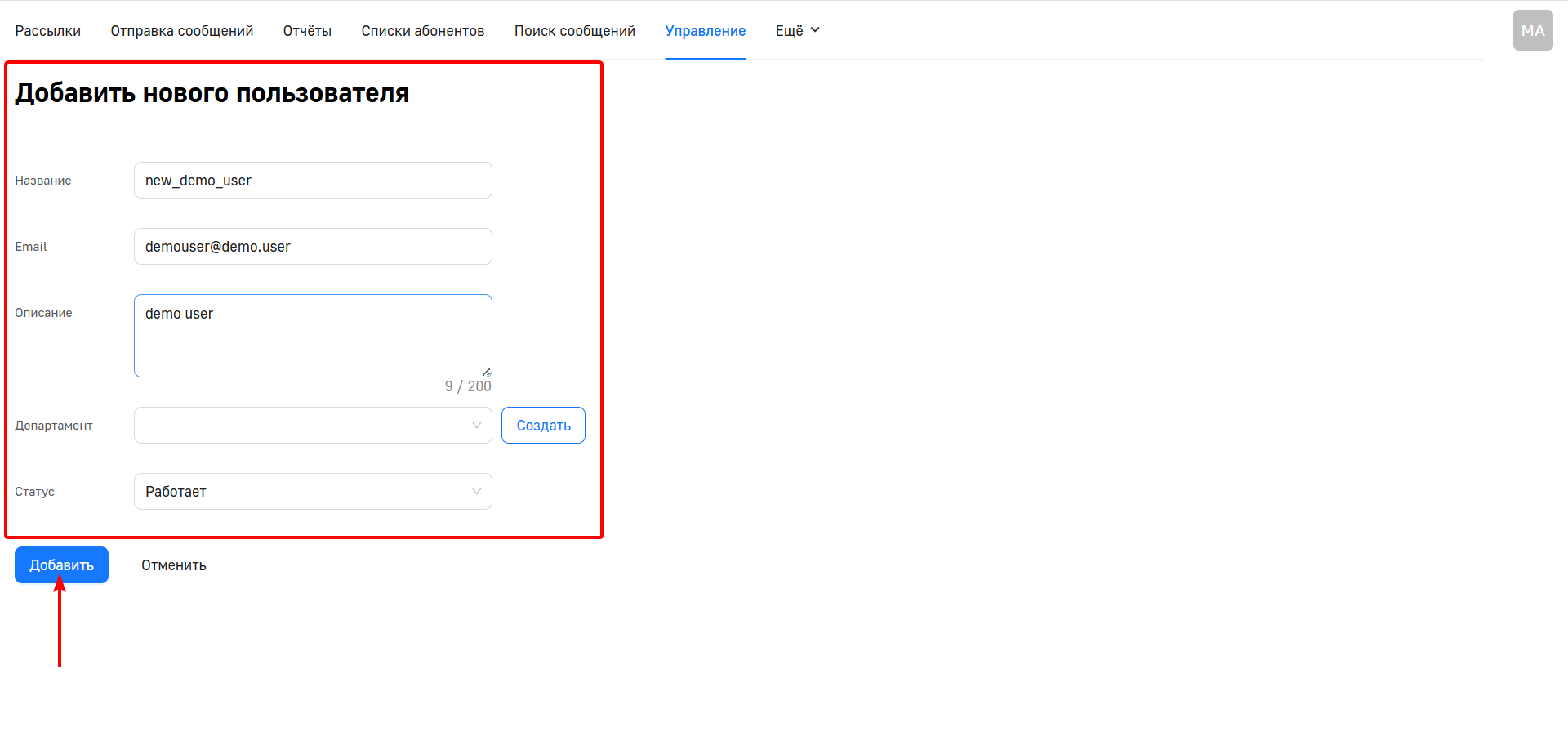Switch to the Отчёты tab
Screen dimensions: 1568x745
[307, 31]
